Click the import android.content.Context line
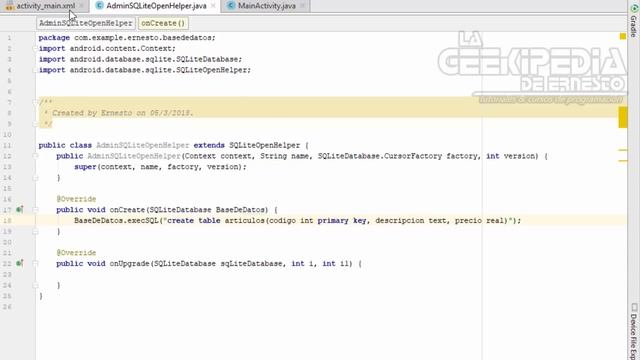 107,49
